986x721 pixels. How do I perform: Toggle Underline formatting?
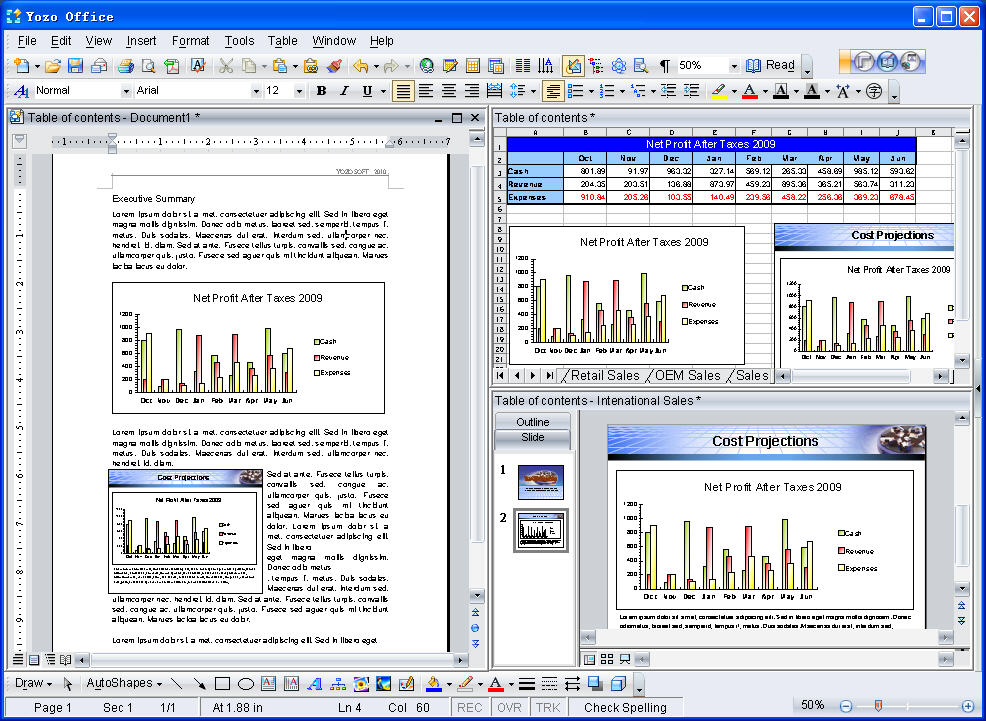pos(367,91)
